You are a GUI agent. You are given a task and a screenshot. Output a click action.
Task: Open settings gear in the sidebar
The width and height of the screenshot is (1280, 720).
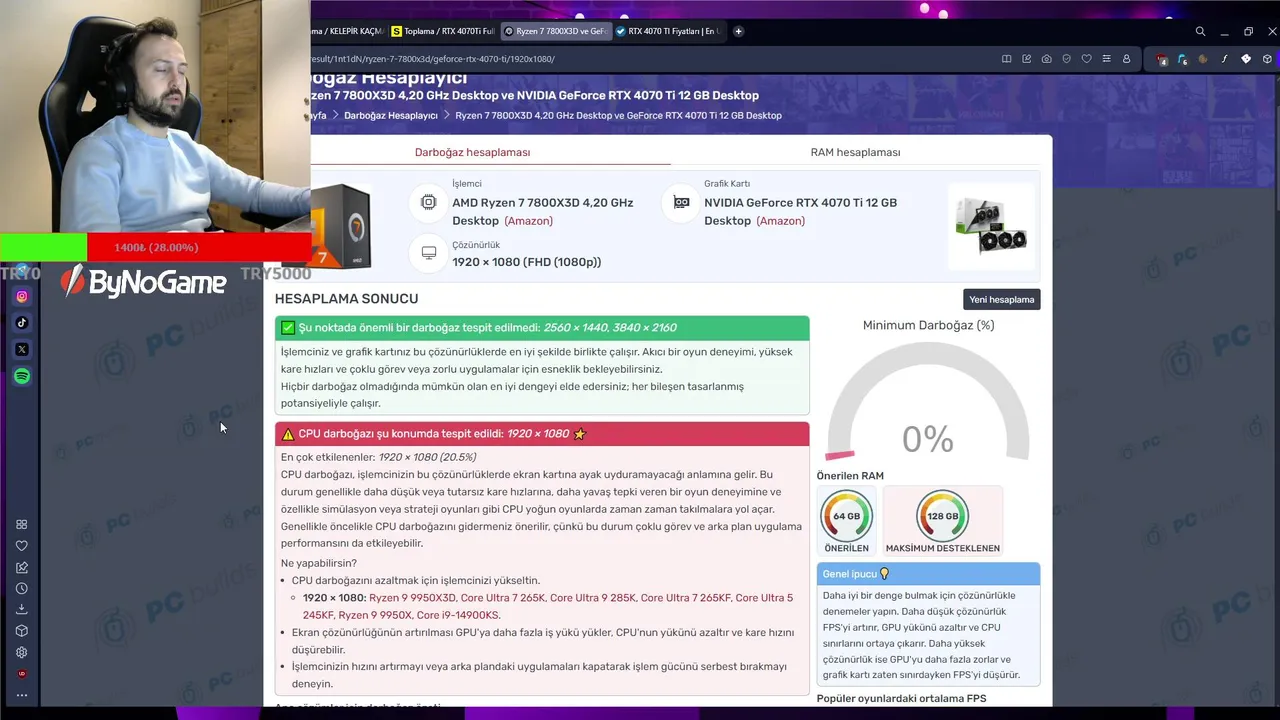[x=22, y=652]
